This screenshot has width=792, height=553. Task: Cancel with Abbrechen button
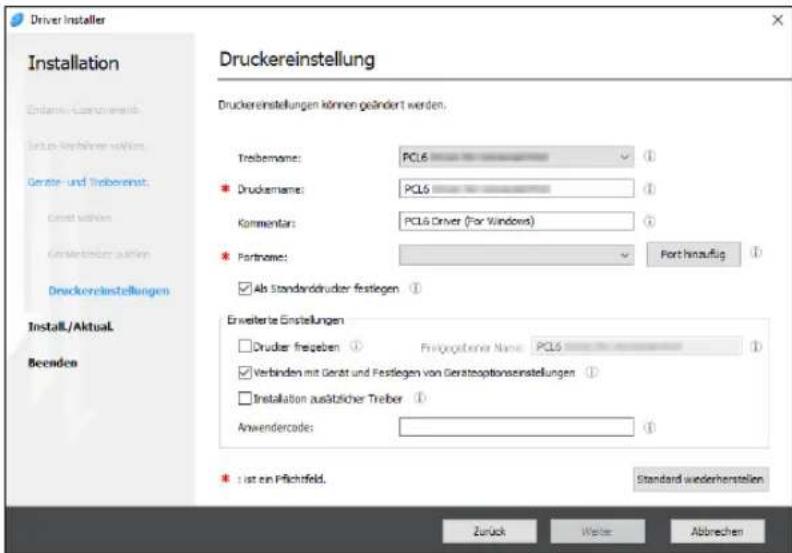coord(717,531)
